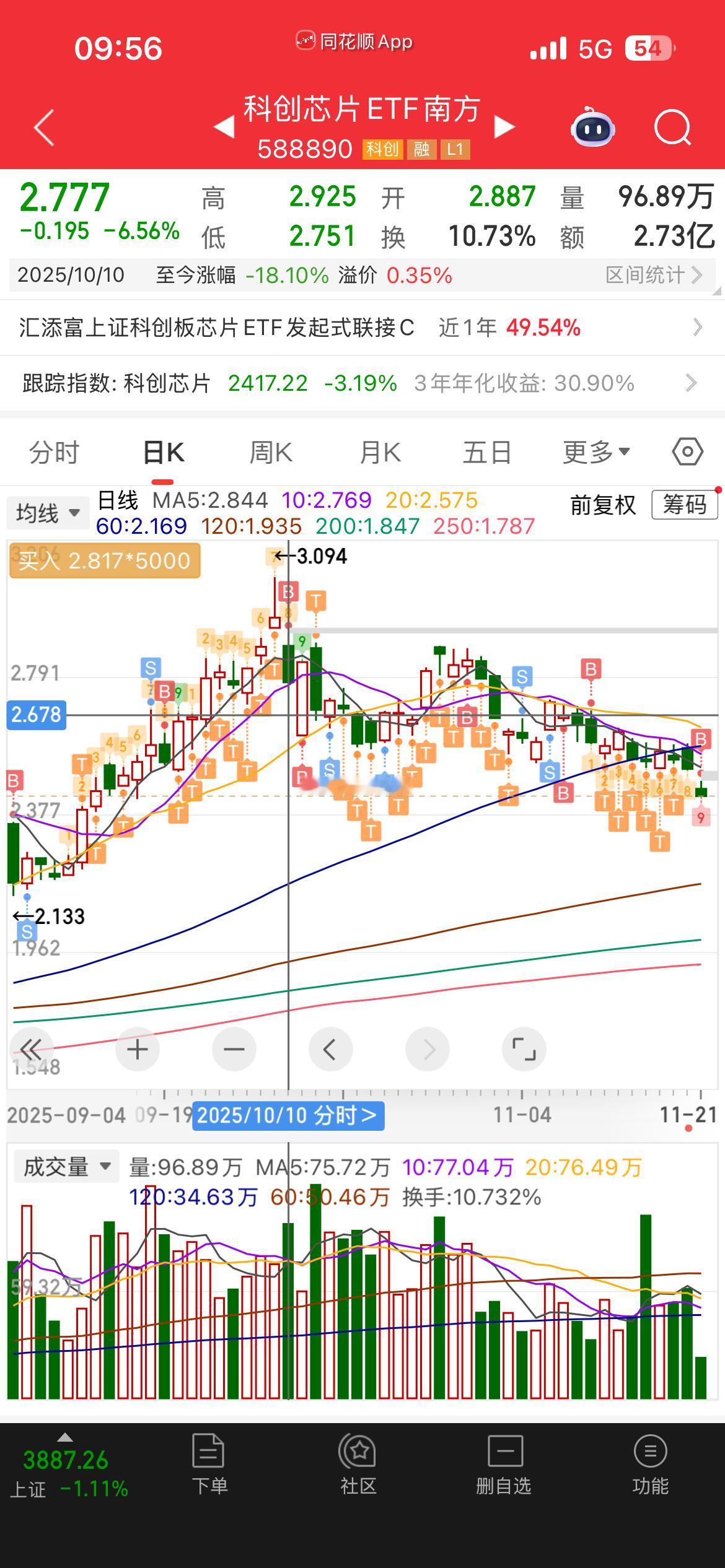The image size is (725, 1568).
Task: Tap the 融 margin badge
Action: pyautogui.click(x=421, y=149)
